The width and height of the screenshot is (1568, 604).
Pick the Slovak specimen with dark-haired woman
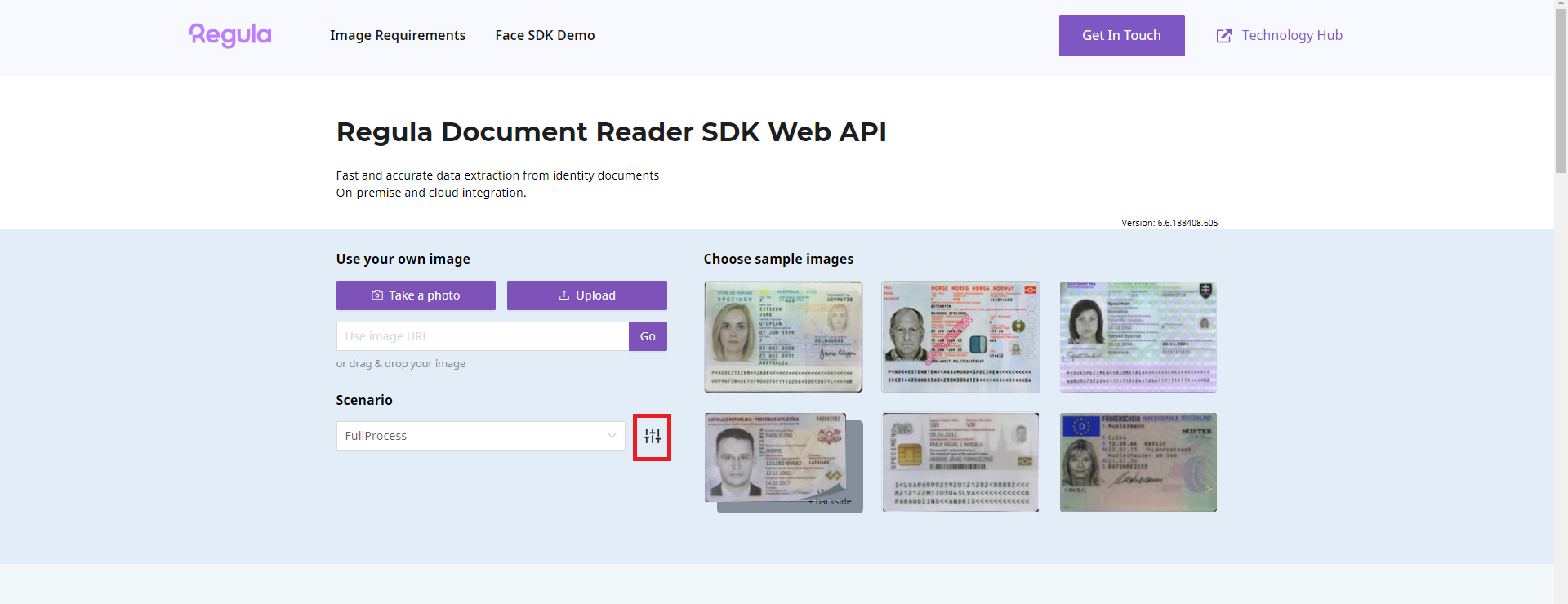click(x=1138, y=337)
